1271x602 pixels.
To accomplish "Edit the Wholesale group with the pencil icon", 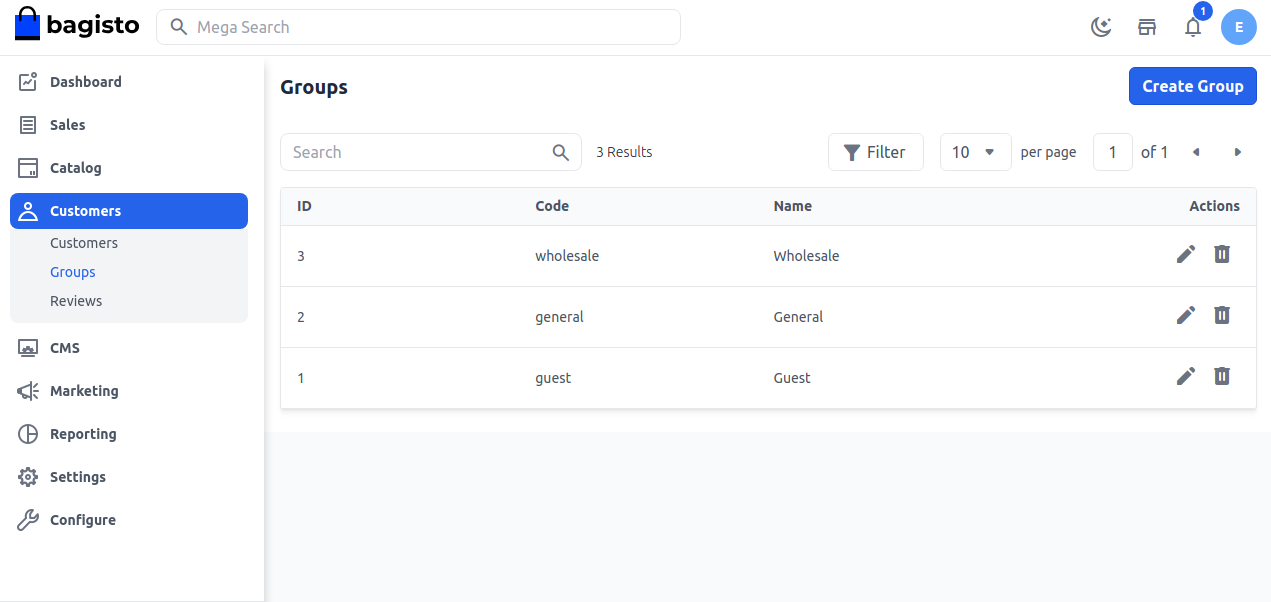I will click(x=1186, y=255).
